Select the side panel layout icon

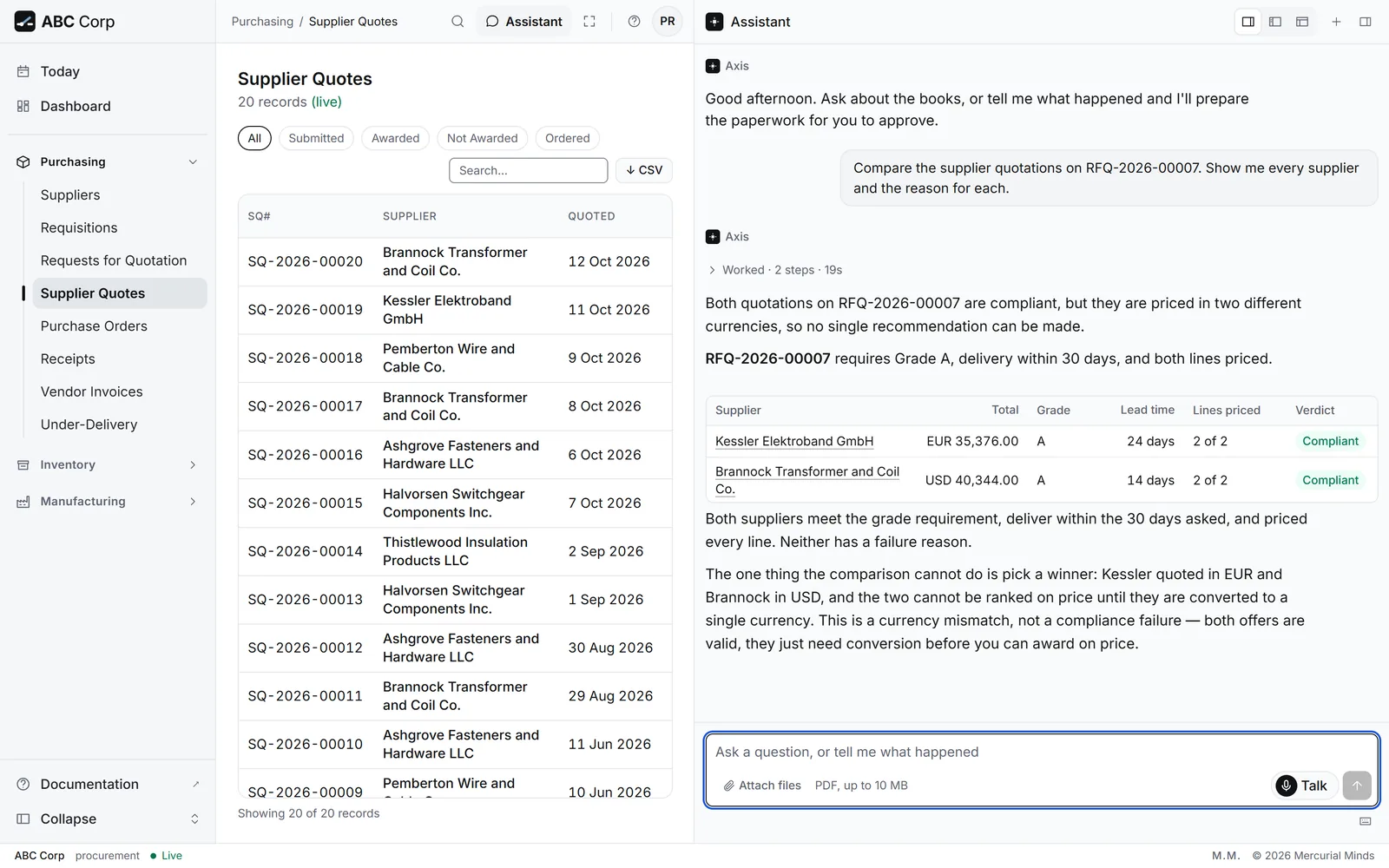[1248, 22]
